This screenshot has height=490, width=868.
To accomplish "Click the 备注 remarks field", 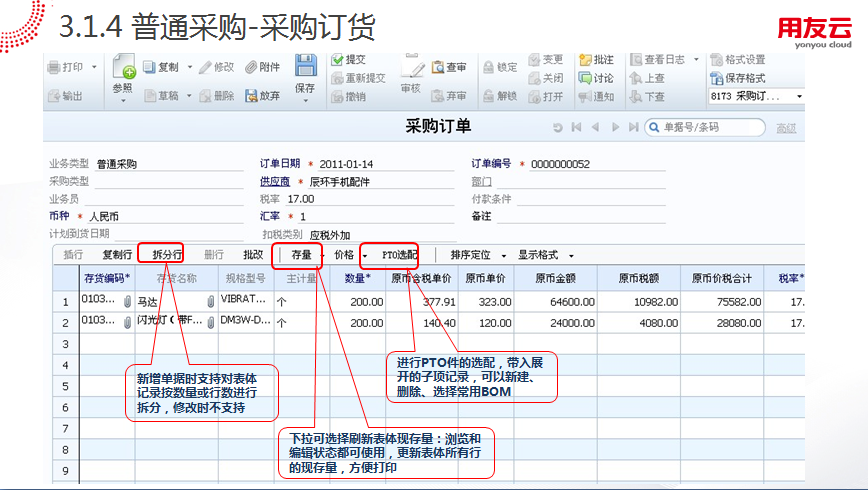I will click(581, 216).
